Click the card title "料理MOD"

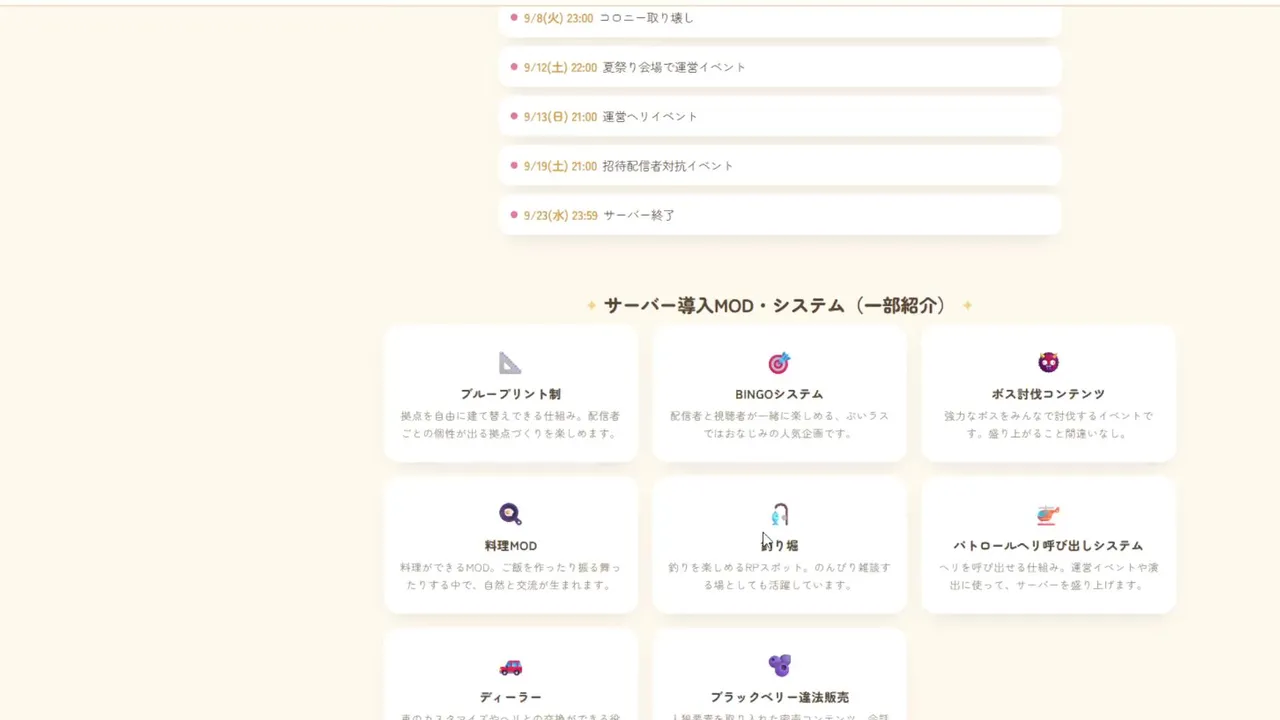click(510, 546)
